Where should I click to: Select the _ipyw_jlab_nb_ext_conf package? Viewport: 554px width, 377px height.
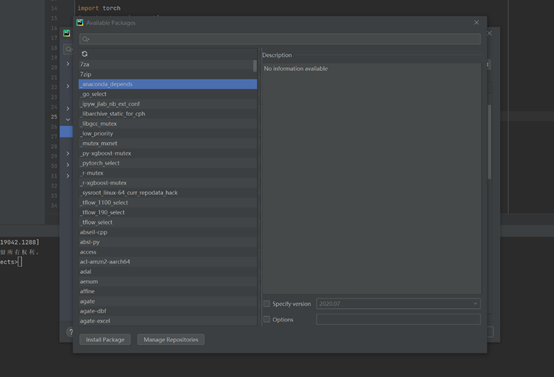[167, 104]
